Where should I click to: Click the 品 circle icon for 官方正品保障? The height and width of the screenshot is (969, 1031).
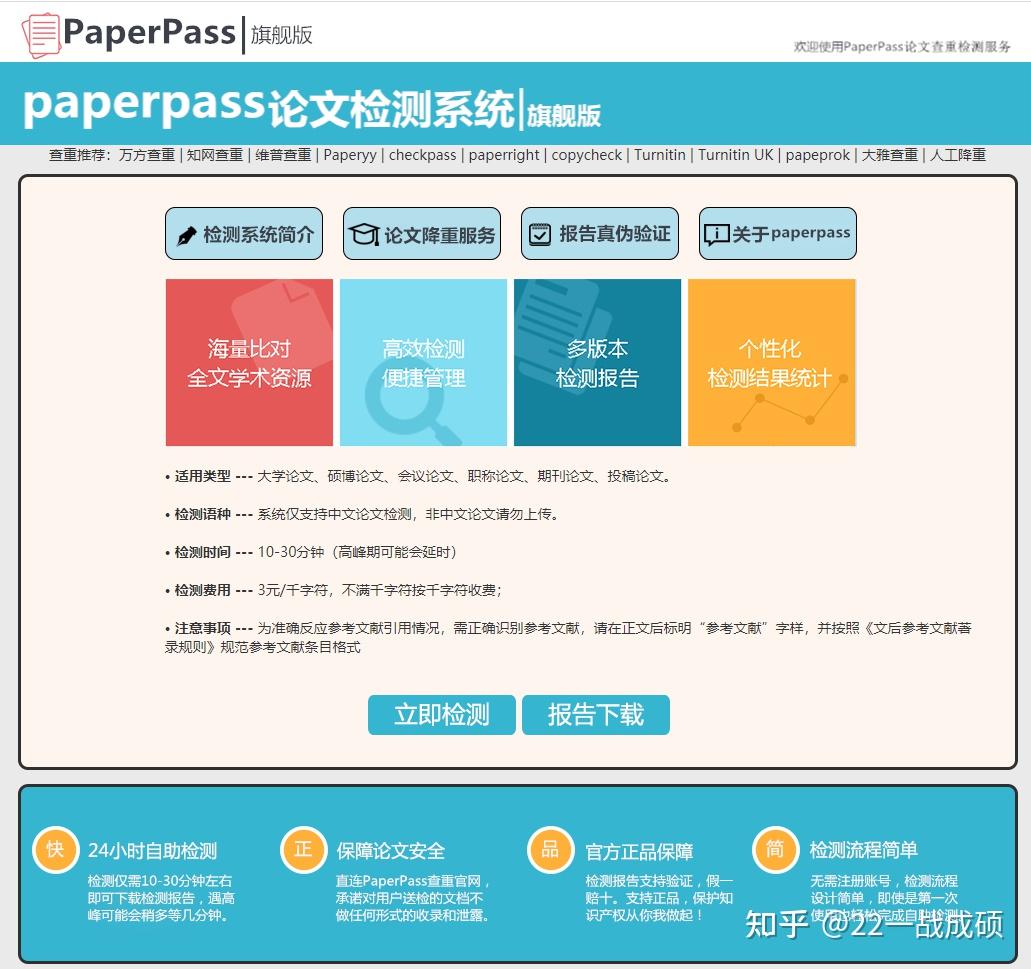click(x=550, y=849)
